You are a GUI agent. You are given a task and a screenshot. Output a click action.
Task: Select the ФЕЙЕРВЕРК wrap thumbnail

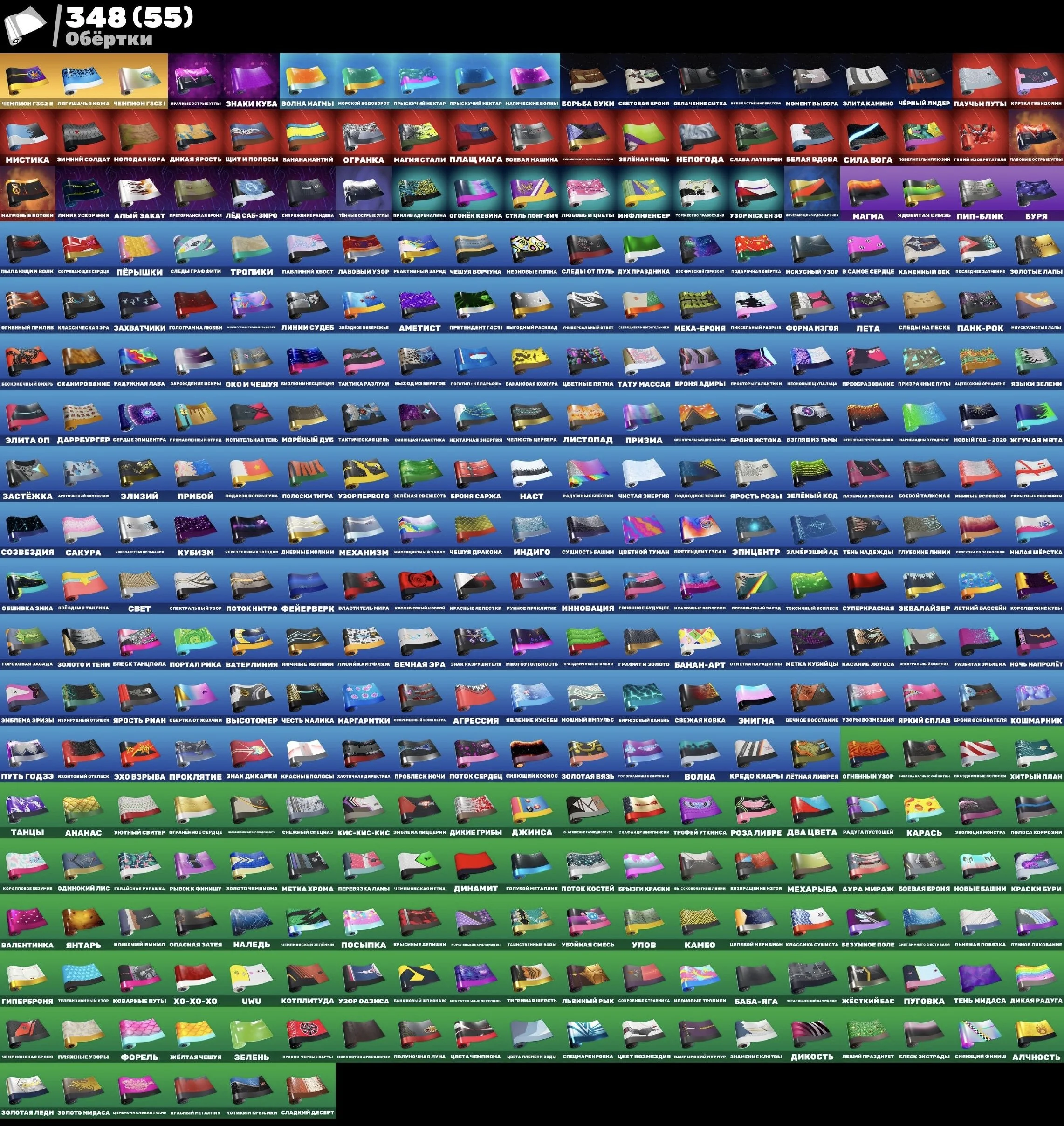308,585
